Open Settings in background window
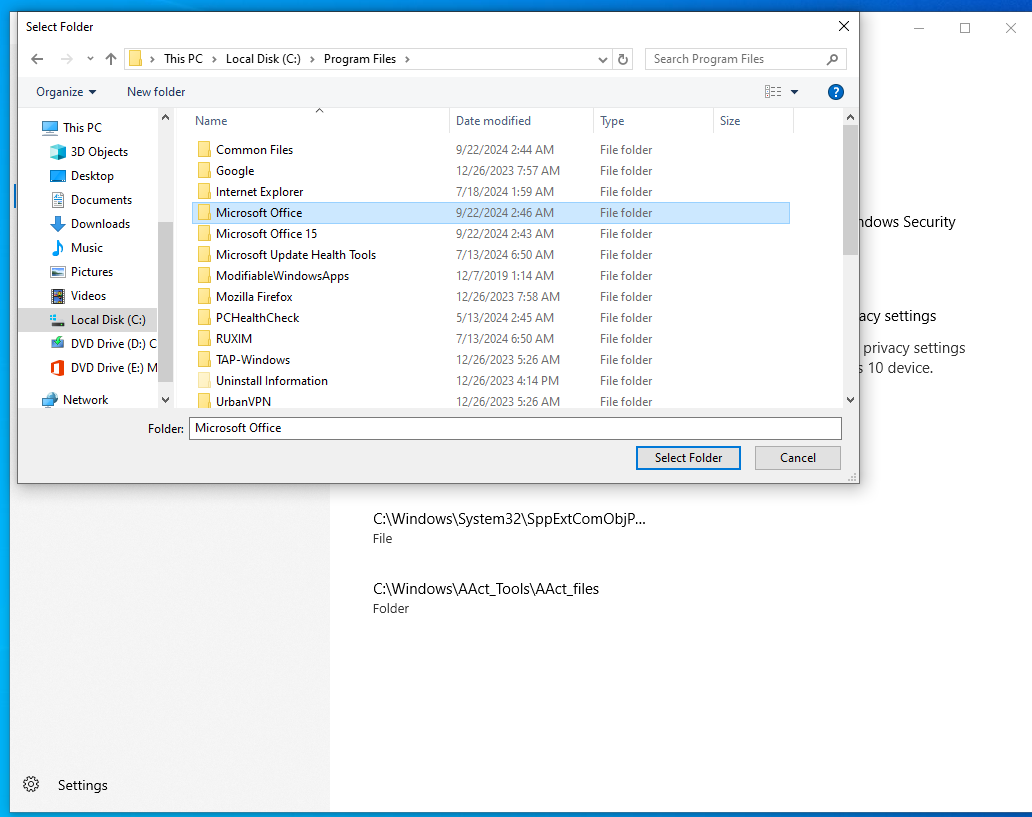Image resolution: width=1032 pixels, height=817 pixels. (82, 785)
